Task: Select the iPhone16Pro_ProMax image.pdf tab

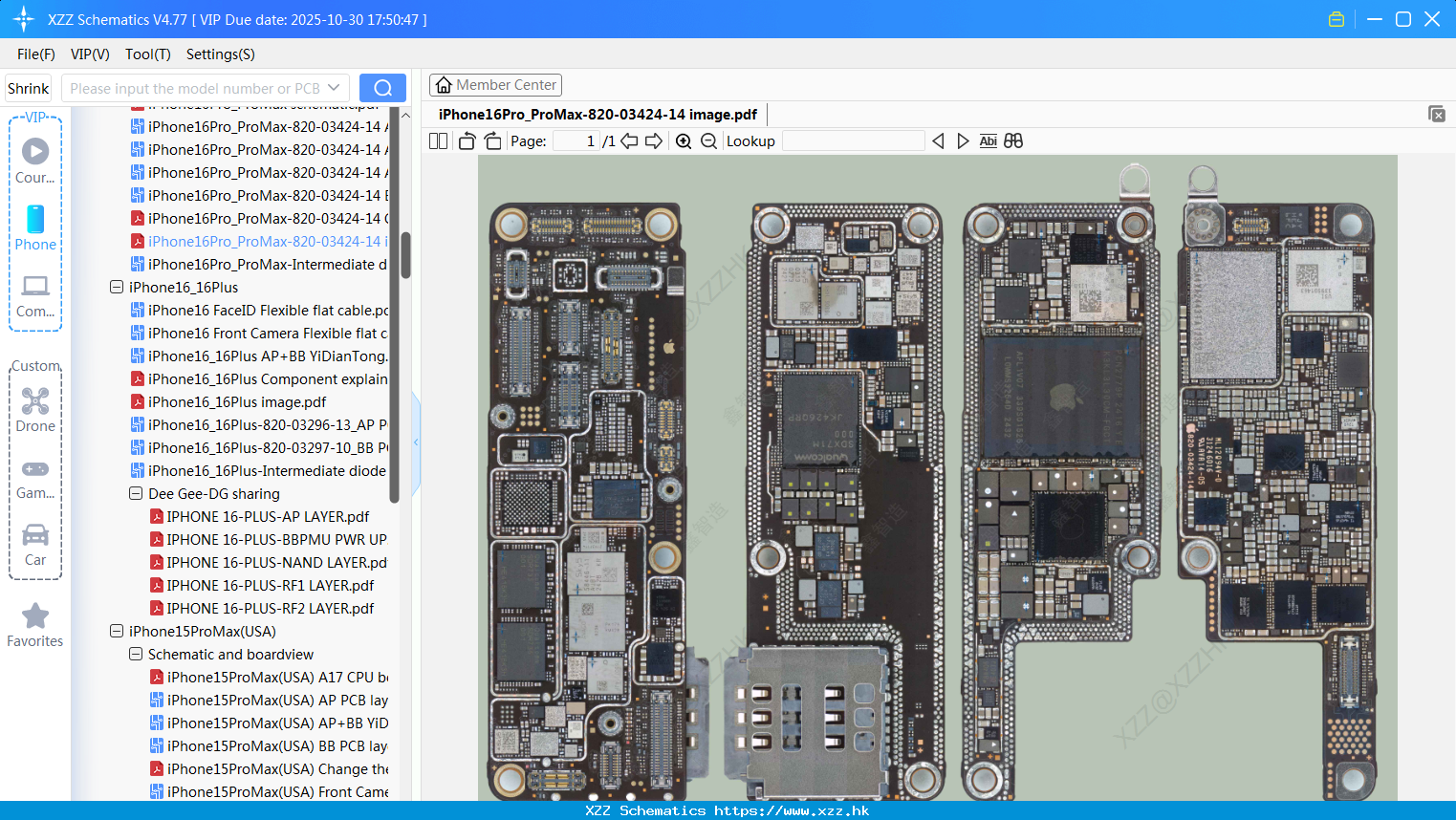Action: [x=598, y=115]
